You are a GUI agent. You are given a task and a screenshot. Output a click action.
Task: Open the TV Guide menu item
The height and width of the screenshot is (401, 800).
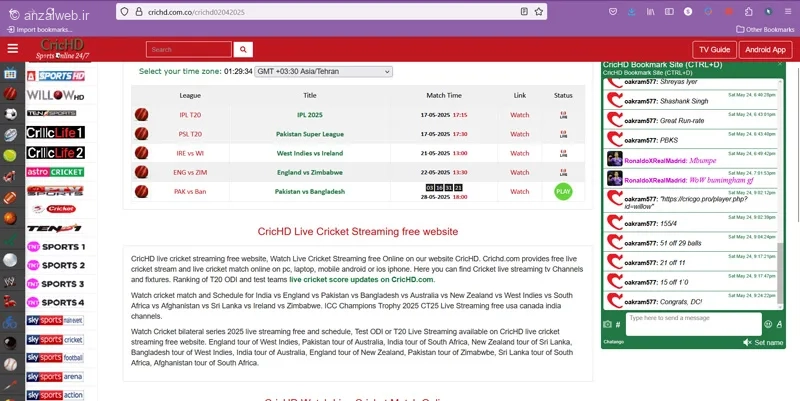[x=714, y=49]
